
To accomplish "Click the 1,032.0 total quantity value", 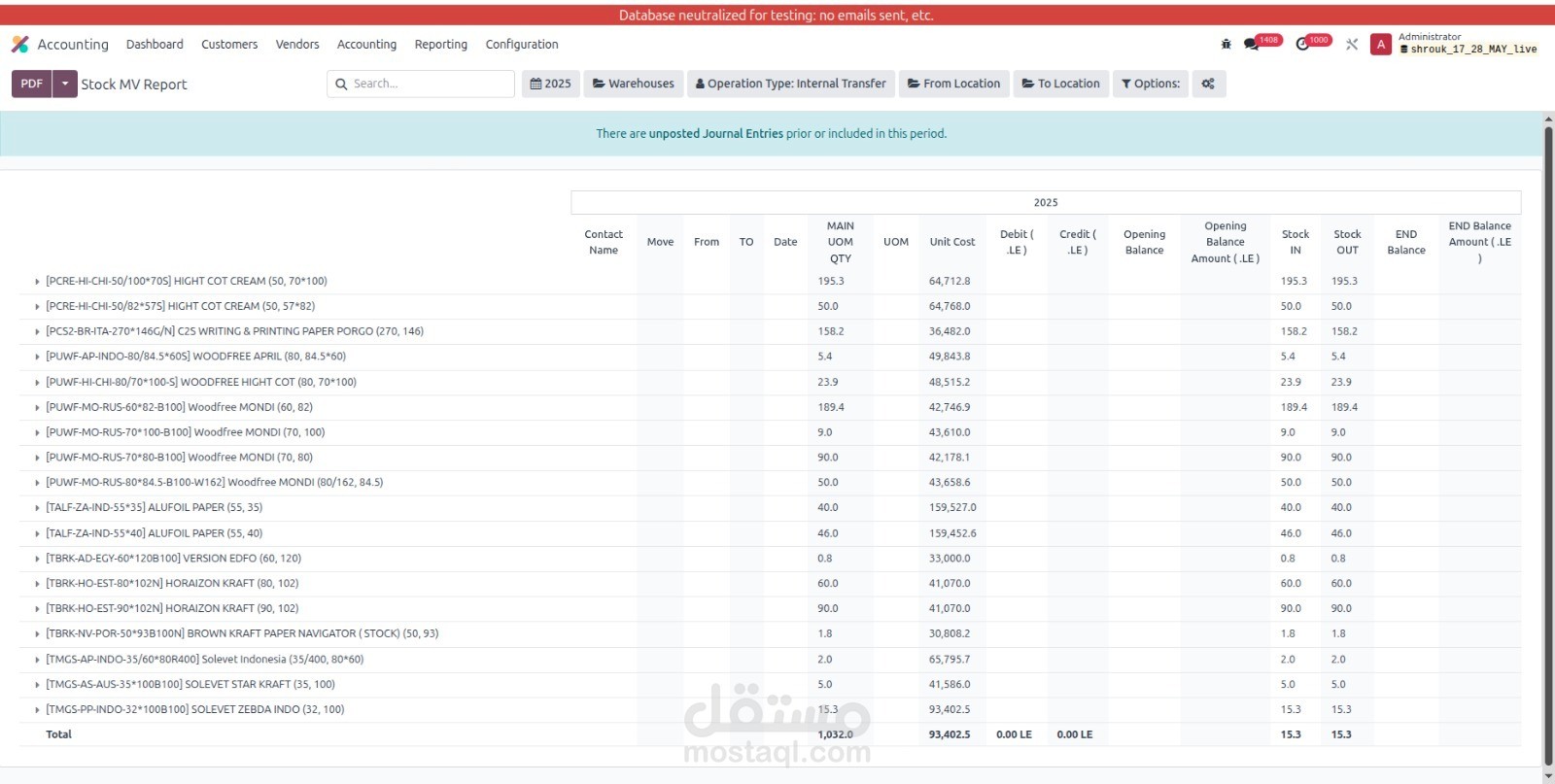I will [x=835, y=734].
